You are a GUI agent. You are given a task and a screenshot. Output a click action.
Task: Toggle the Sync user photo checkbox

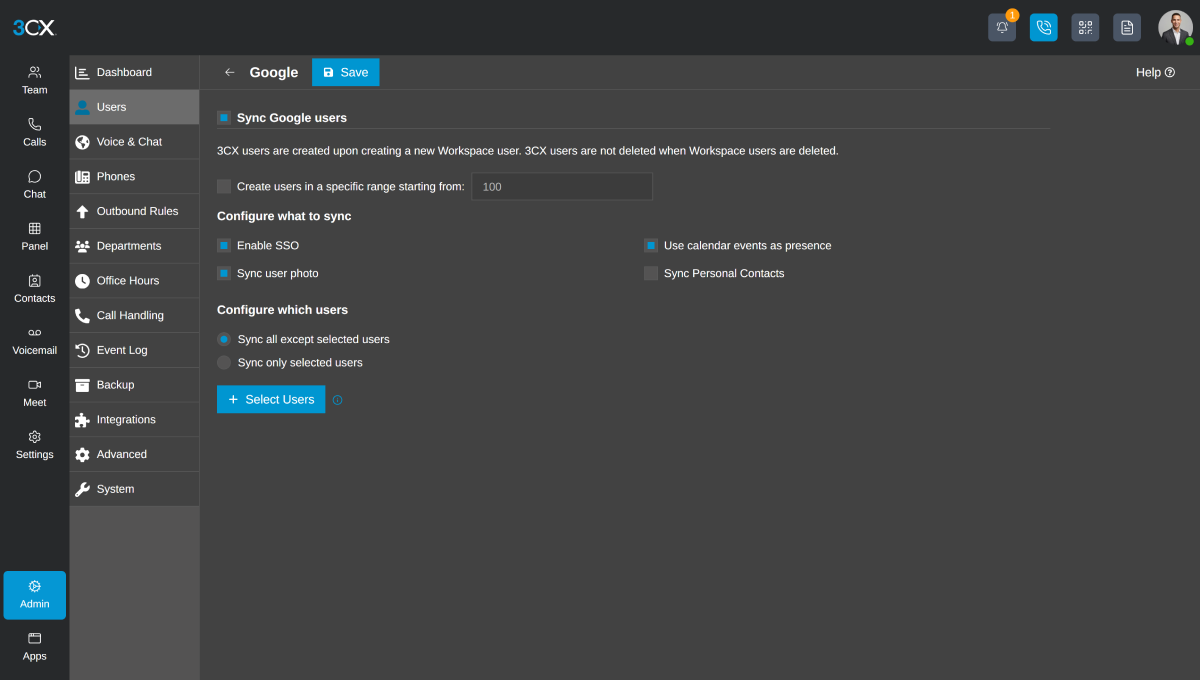click(x=224, y=273)
